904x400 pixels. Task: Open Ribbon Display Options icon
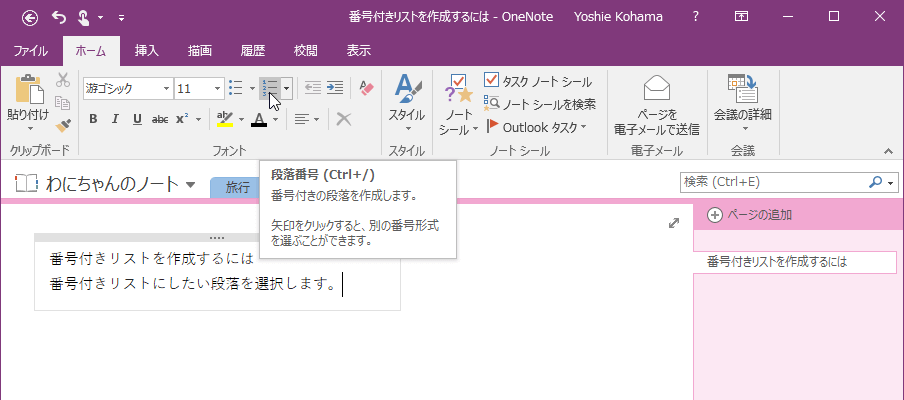click(x=741, y=17)
